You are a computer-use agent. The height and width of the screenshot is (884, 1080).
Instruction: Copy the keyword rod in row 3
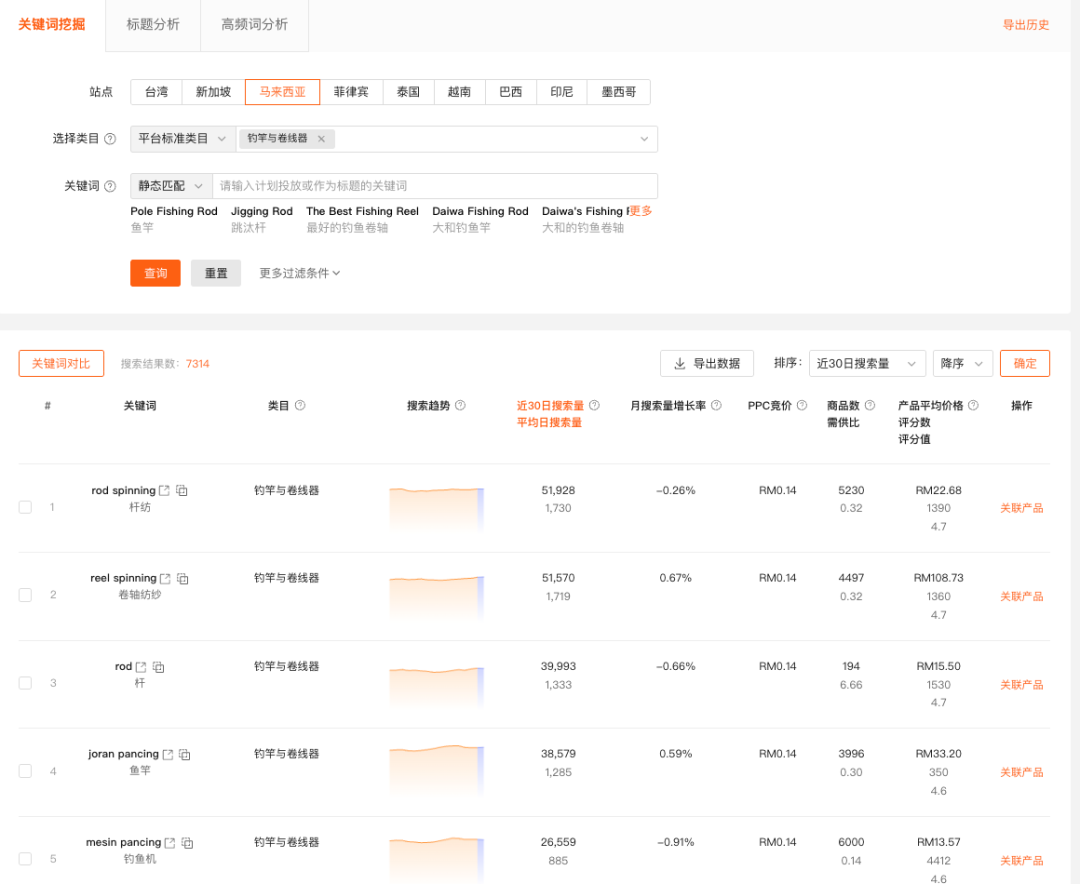158,667
